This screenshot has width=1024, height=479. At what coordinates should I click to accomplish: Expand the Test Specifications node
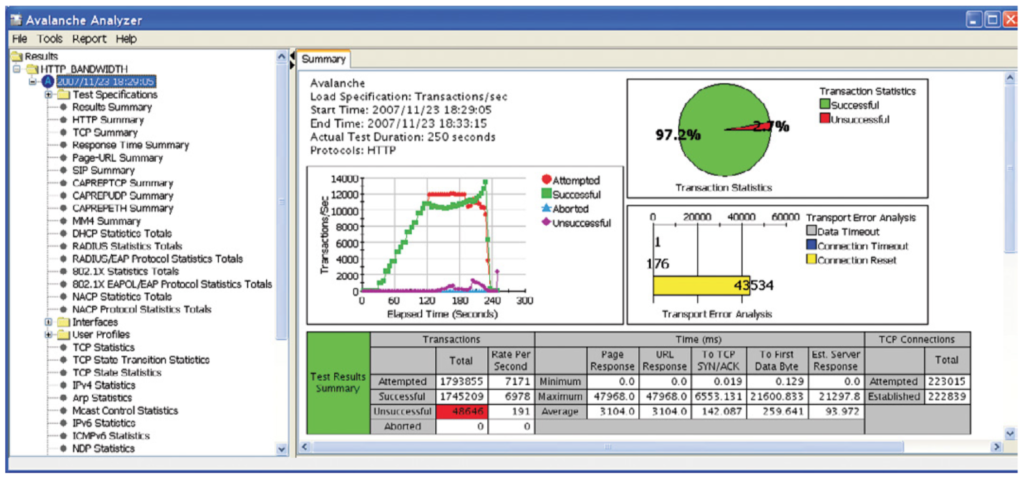[48, 94]
